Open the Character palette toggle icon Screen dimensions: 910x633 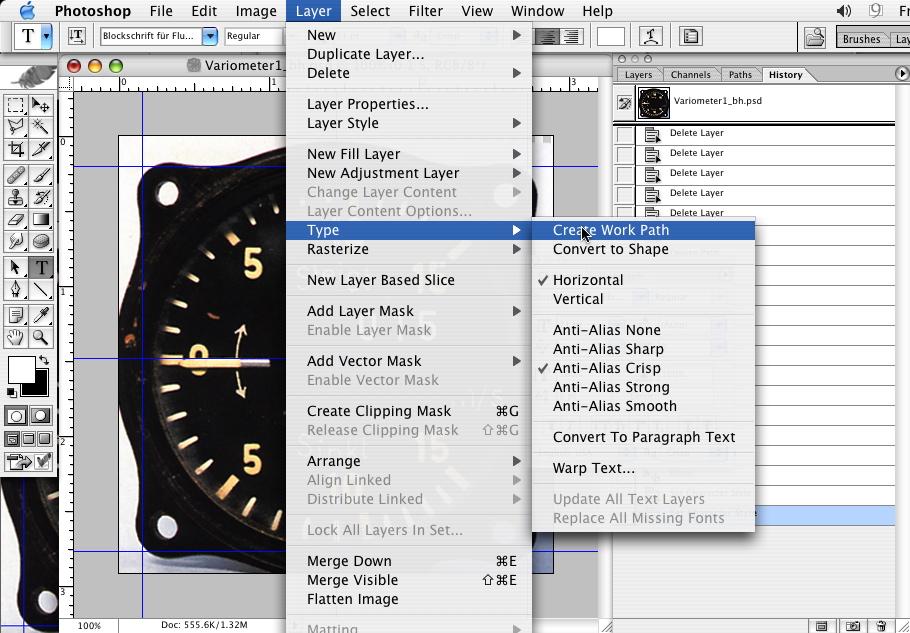coord(691,37)
